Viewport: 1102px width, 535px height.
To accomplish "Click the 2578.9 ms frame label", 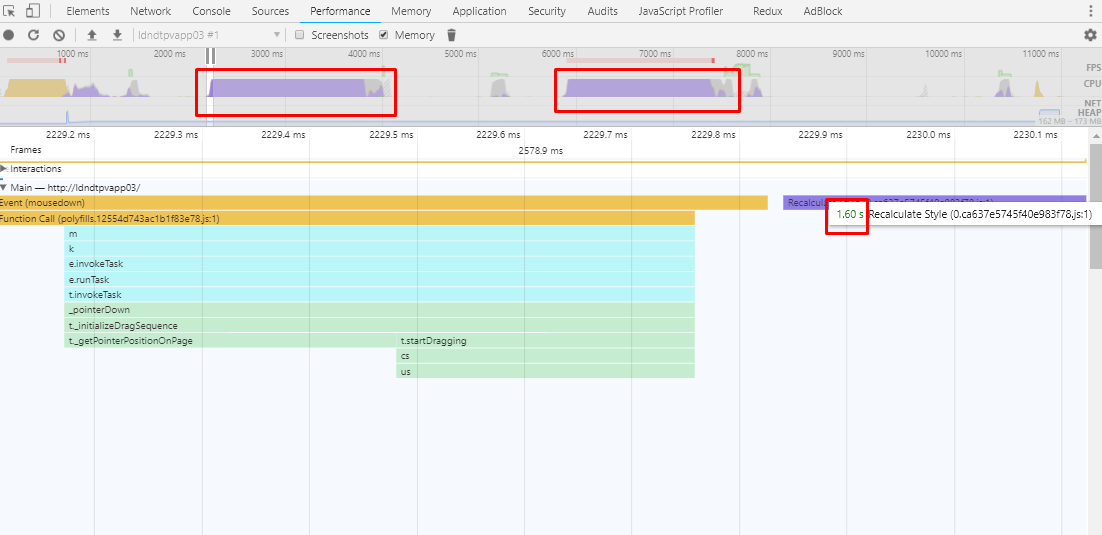I will click(540, 150).
